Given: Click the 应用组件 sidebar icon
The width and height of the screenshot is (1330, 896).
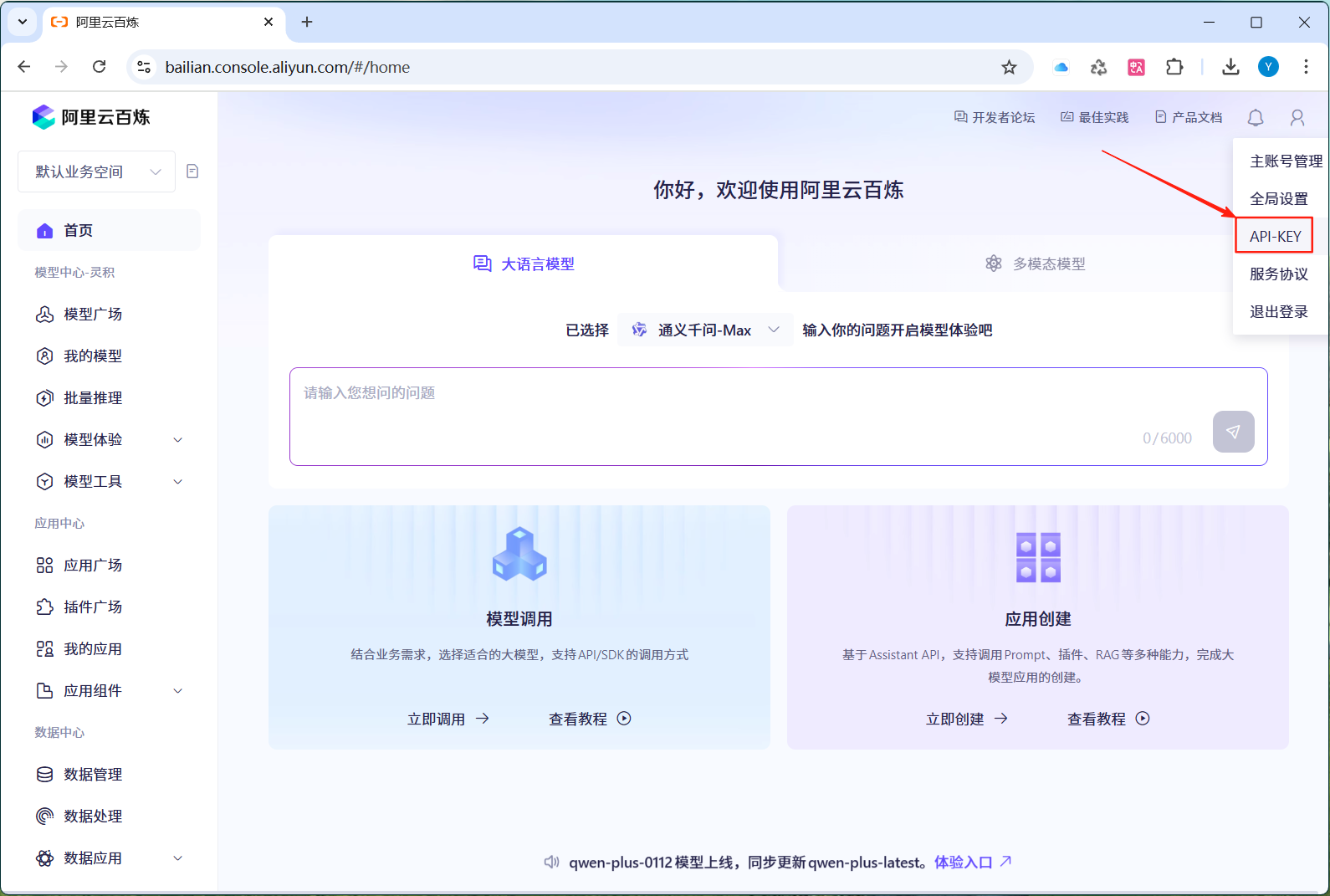Looking at the screenshot, I should [45, 691].
